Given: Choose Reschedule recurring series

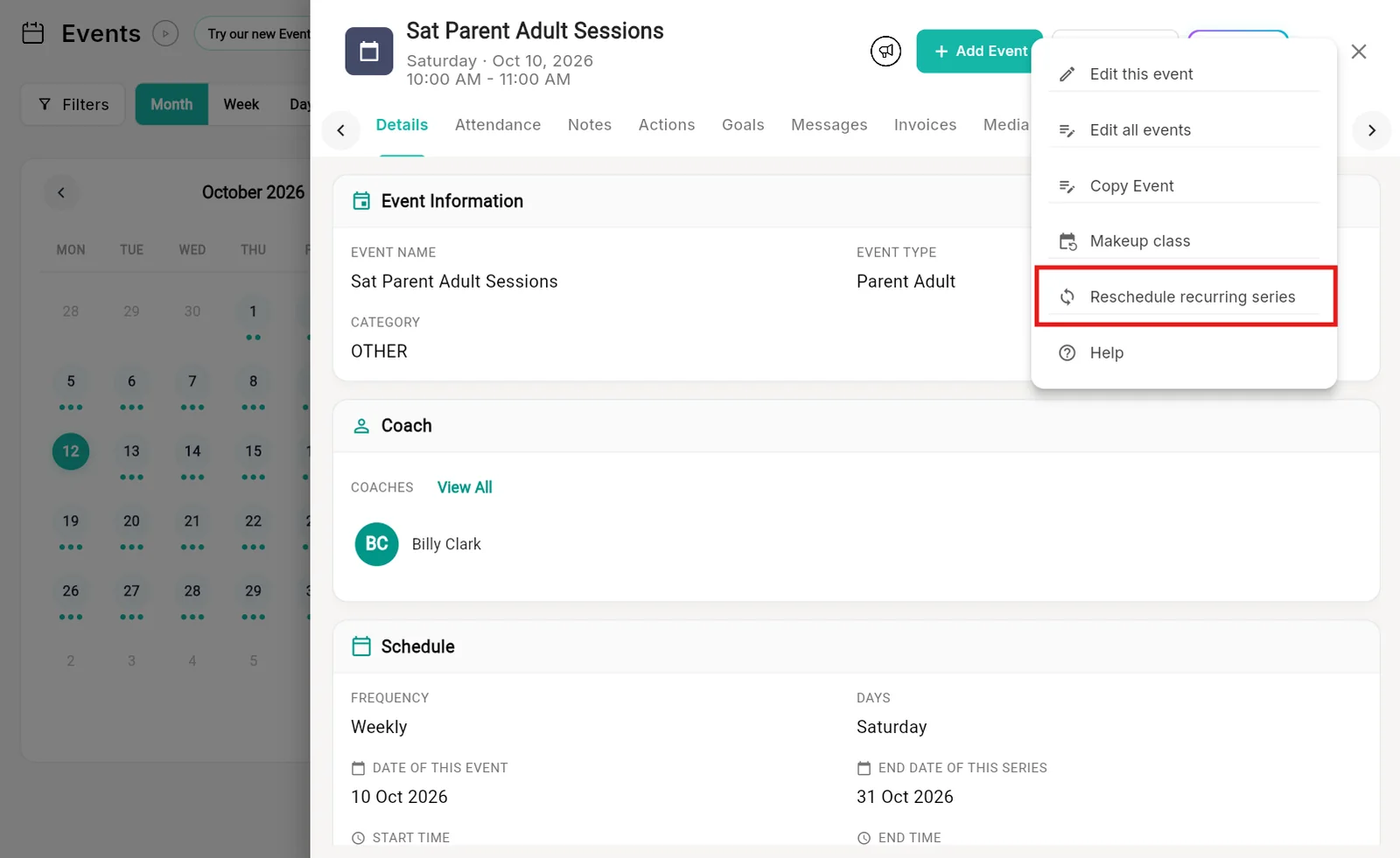Looking at the screenshot, I should pyautogui.click(x=1186, y=297).
